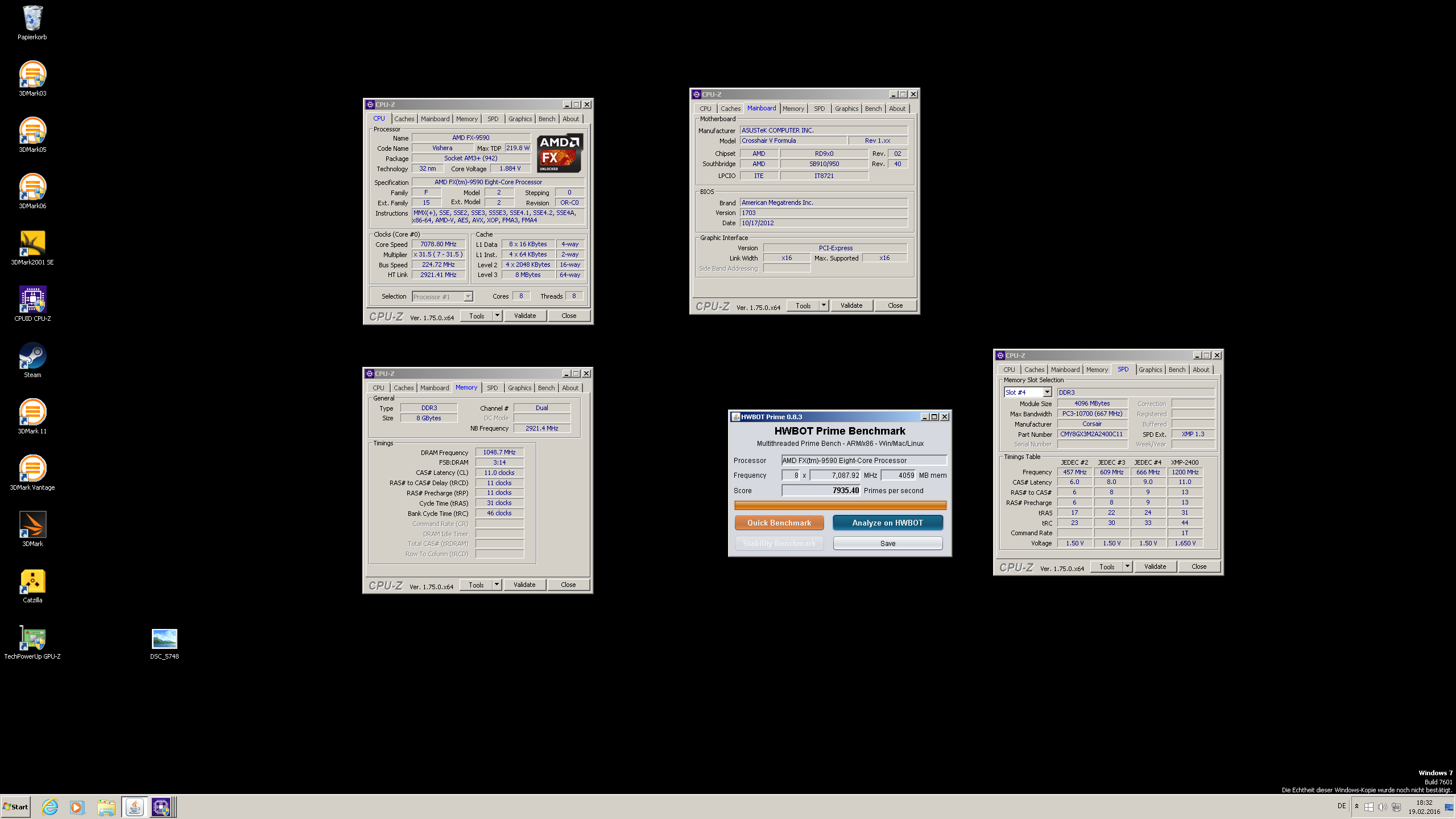
Task: Click the DRAM Frequency 1048.7 MHz value
Action: [x=499, y=453]
